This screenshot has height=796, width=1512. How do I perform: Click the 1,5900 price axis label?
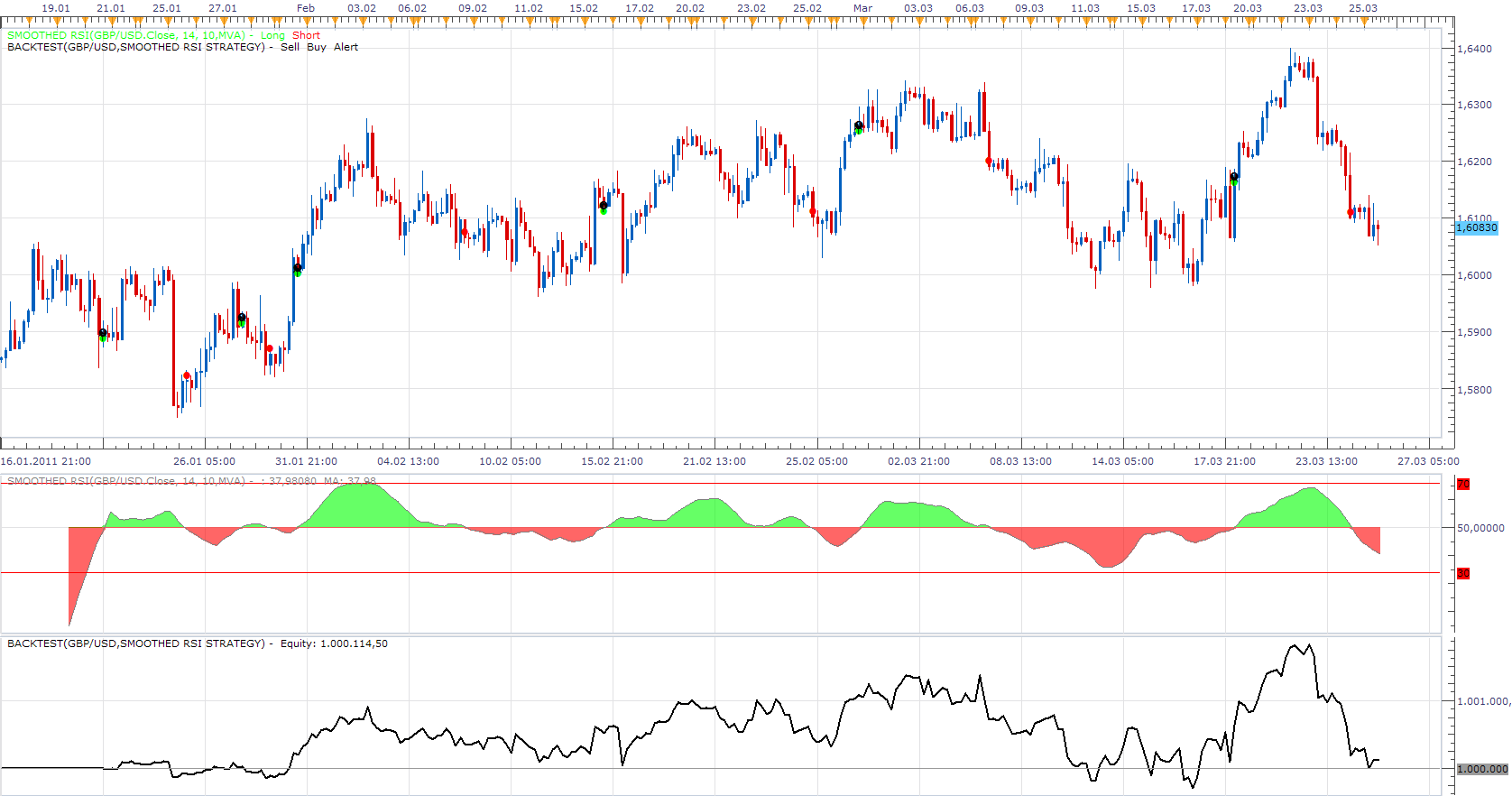tap(1474, 332)
